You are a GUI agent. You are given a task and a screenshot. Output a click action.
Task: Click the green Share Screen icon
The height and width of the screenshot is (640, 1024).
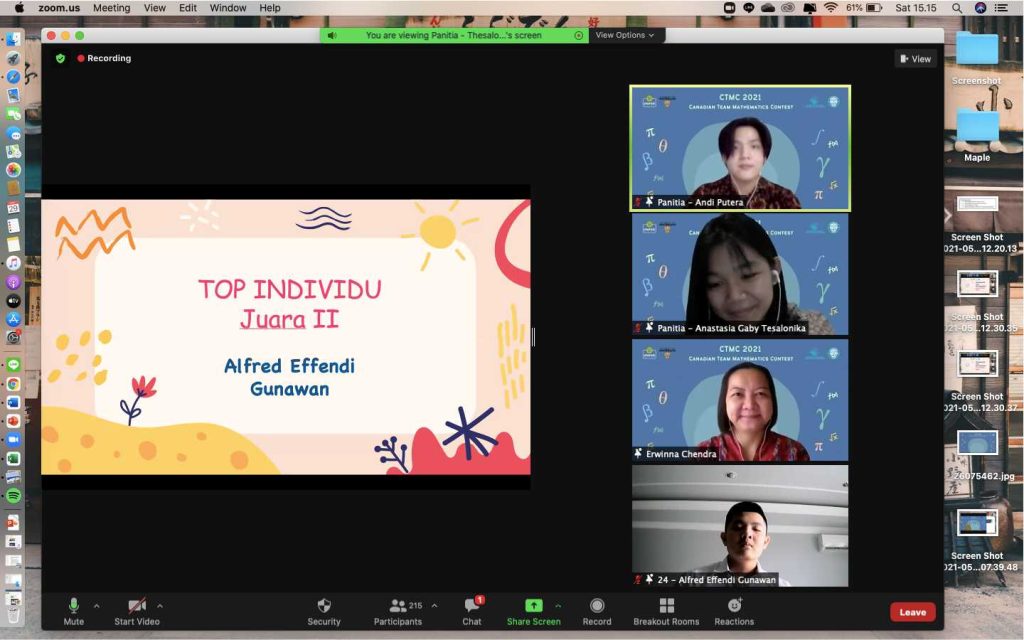point(533,606)
